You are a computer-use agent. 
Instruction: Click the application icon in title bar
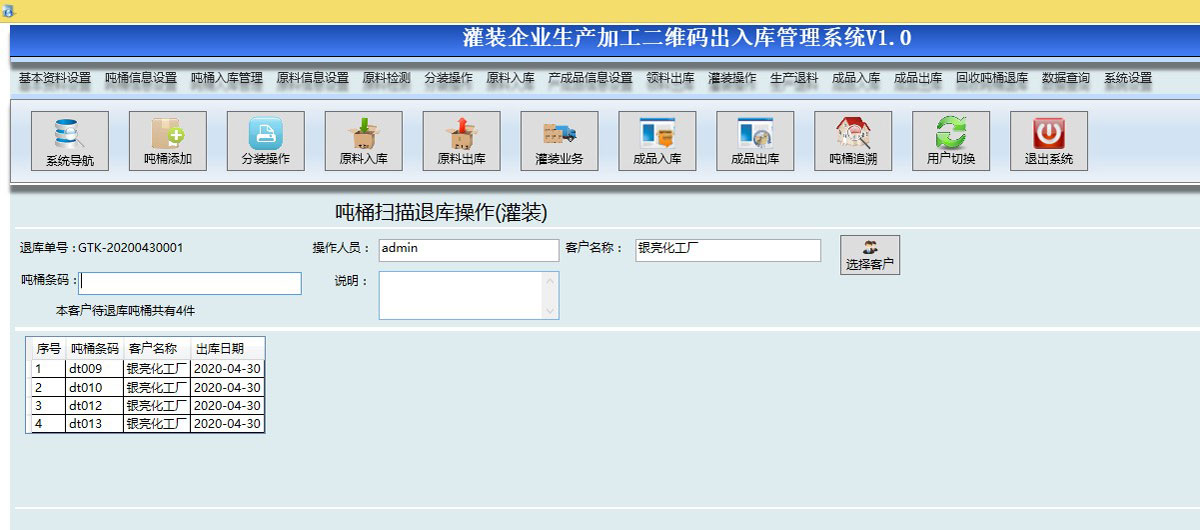pyautogui.click(x=9, y=11)
